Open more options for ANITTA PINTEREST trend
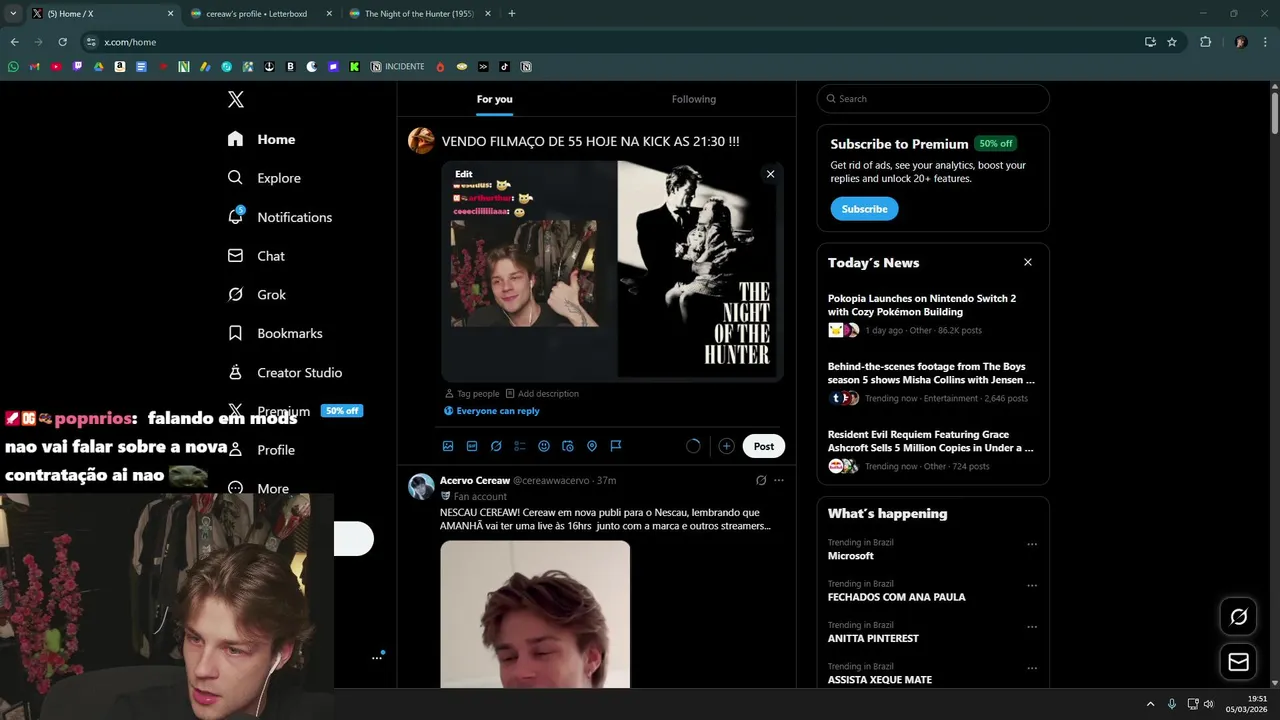 (1032, 627)
